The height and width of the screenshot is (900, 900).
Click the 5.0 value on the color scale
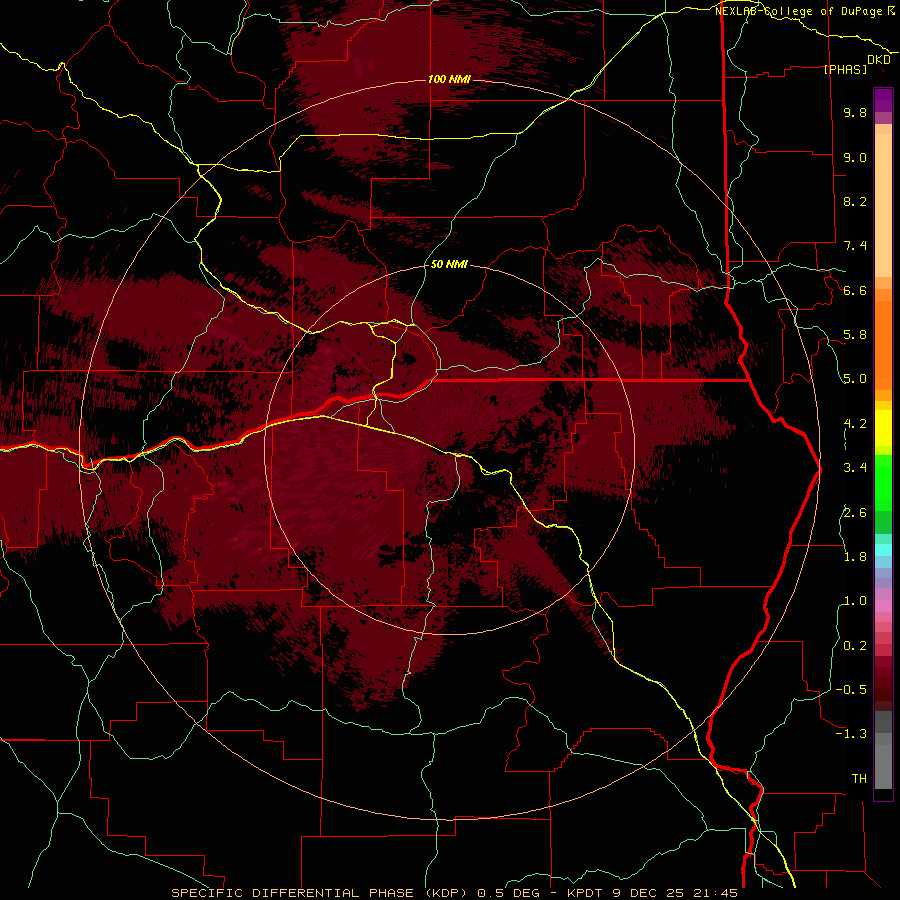click(855, 379)
